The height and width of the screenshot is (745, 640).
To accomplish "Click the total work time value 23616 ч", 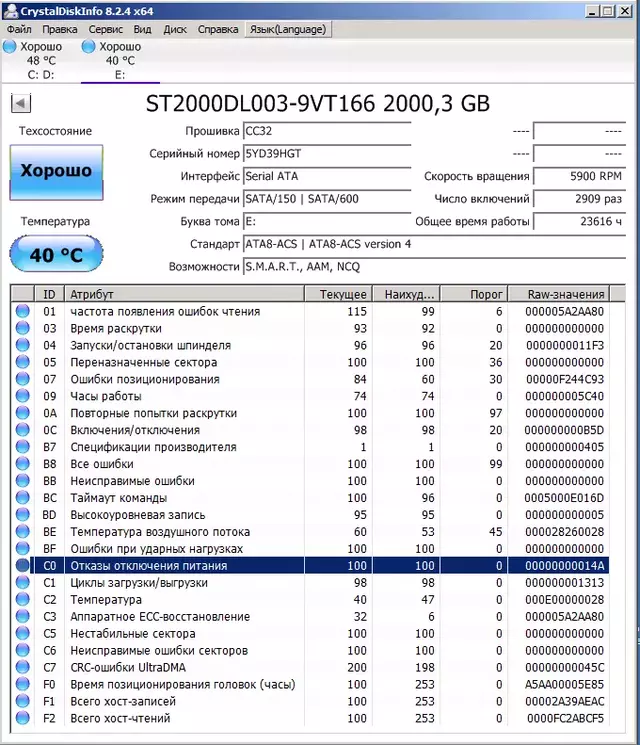I will click(579, 221).
